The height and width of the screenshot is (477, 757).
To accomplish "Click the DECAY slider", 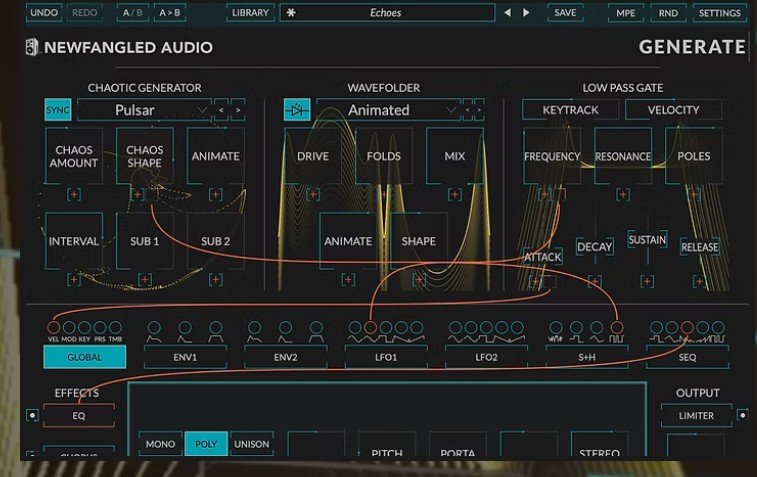I will pyautogui.click(x=595, y=247).
